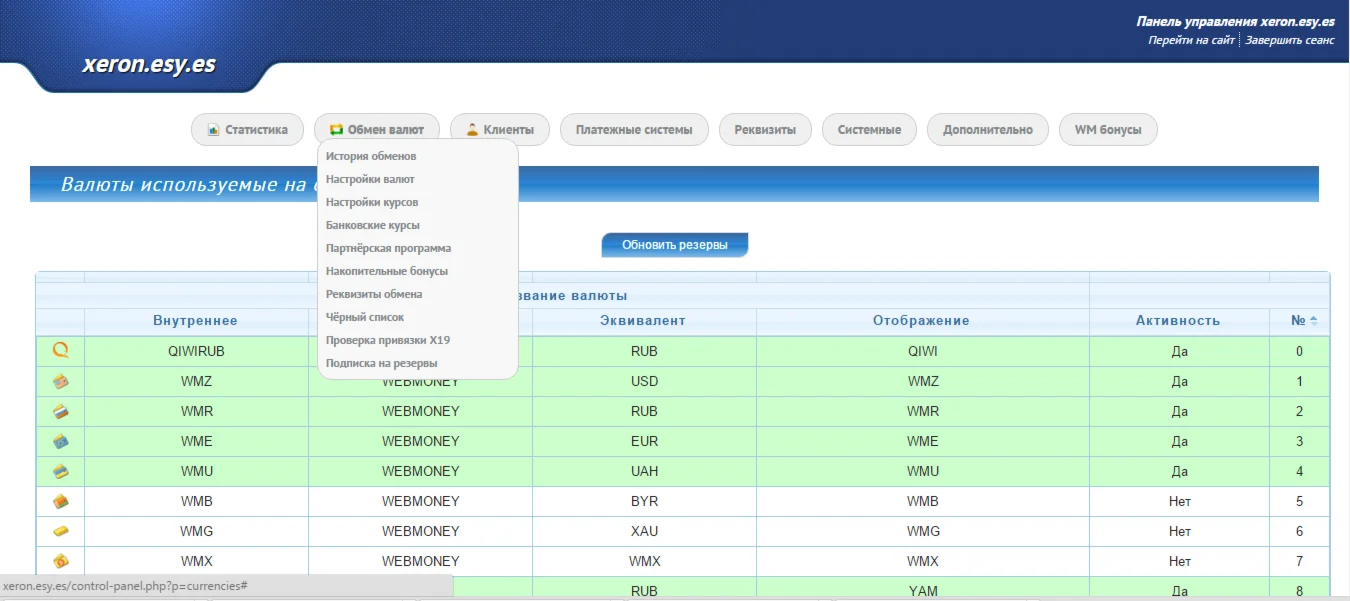1350x601 pixels.
Task: Click the QIWI icon in the QIWIRUB row
Action: point(60,351)
